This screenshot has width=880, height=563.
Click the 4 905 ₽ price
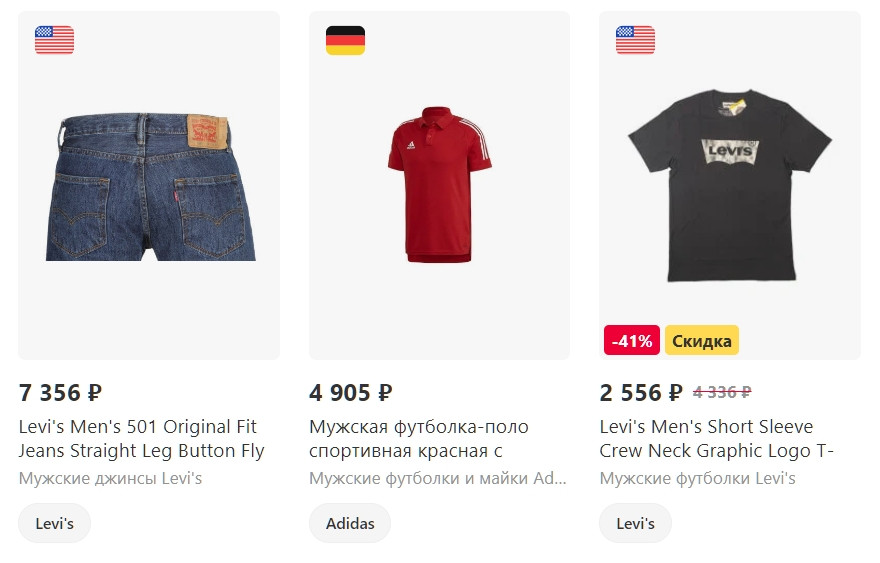tap(351, 393)
